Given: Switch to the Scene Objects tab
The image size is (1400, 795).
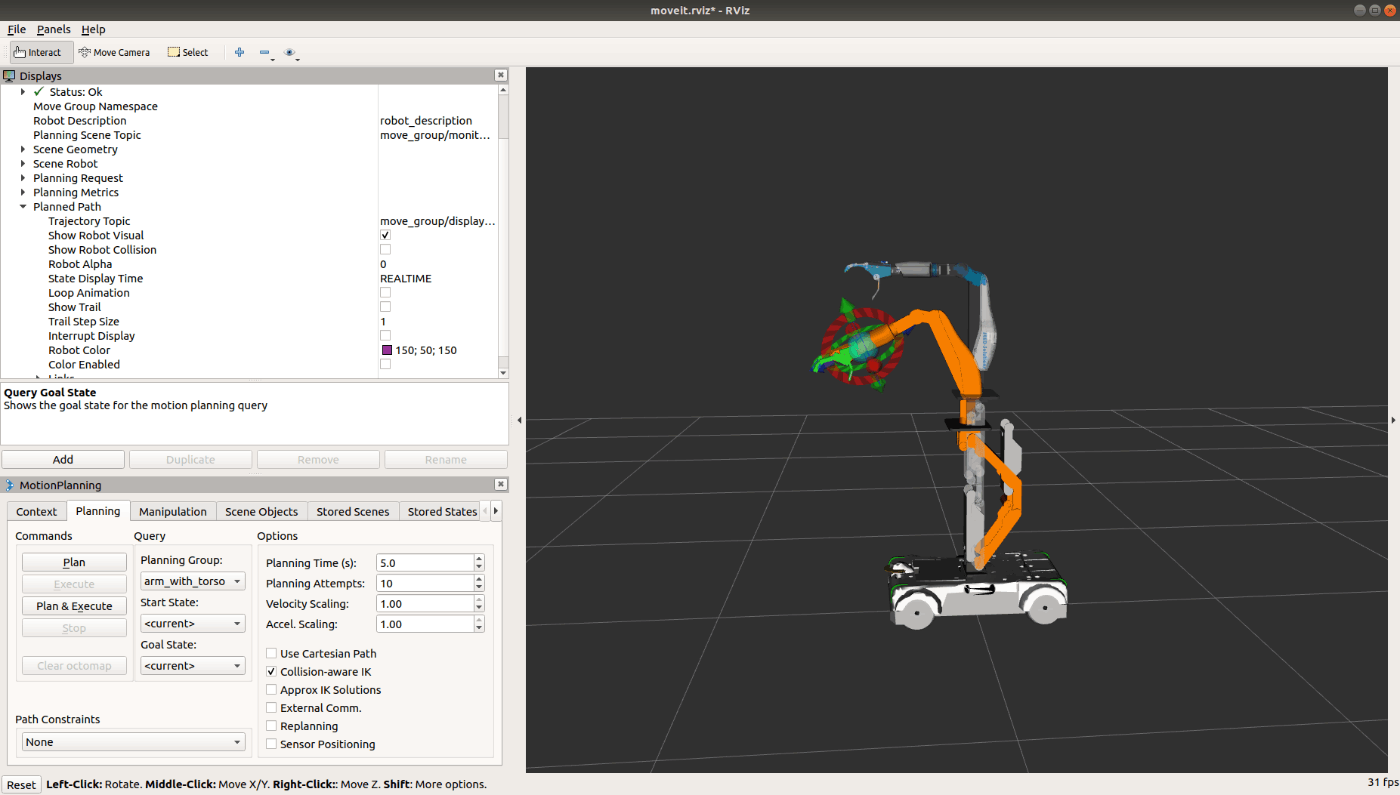Looking at the screenshot, I should pos(261,511).
